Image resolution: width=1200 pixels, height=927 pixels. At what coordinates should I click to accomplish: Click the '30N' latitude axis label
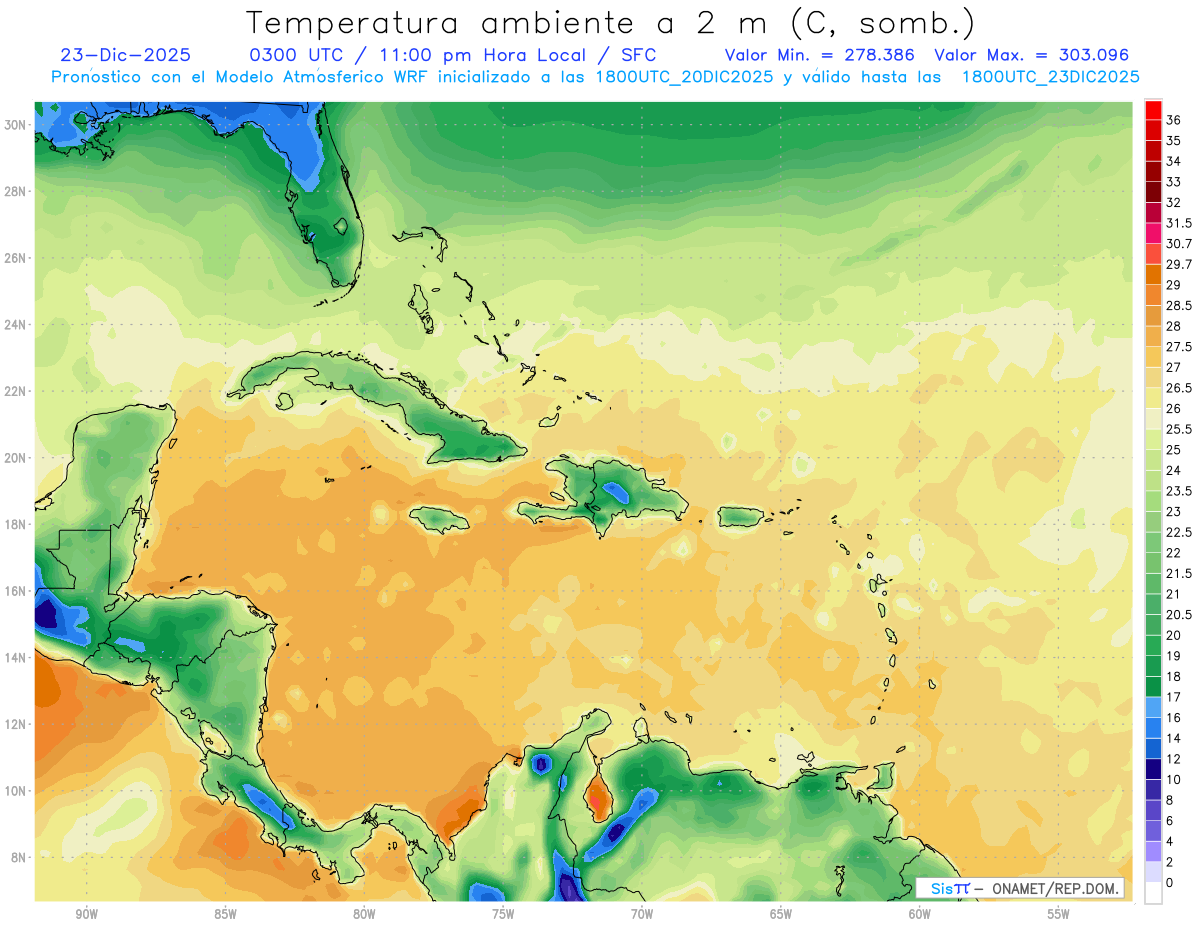click(x=16, y=125)
